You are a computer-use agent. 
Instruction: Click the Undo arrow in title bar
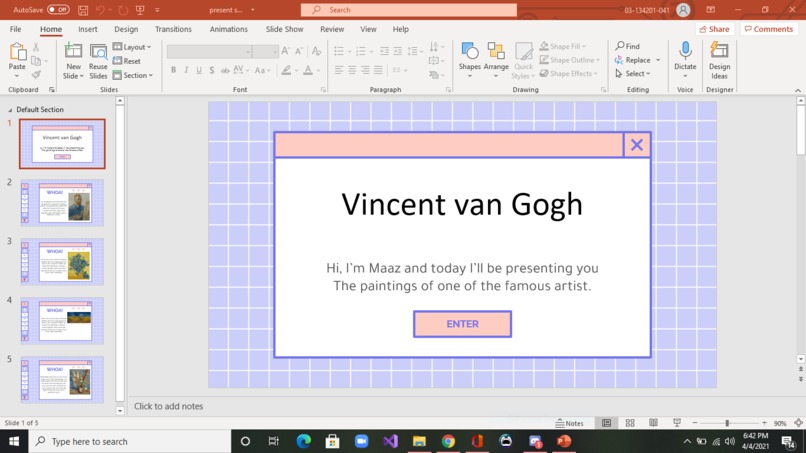pos(100,10)
